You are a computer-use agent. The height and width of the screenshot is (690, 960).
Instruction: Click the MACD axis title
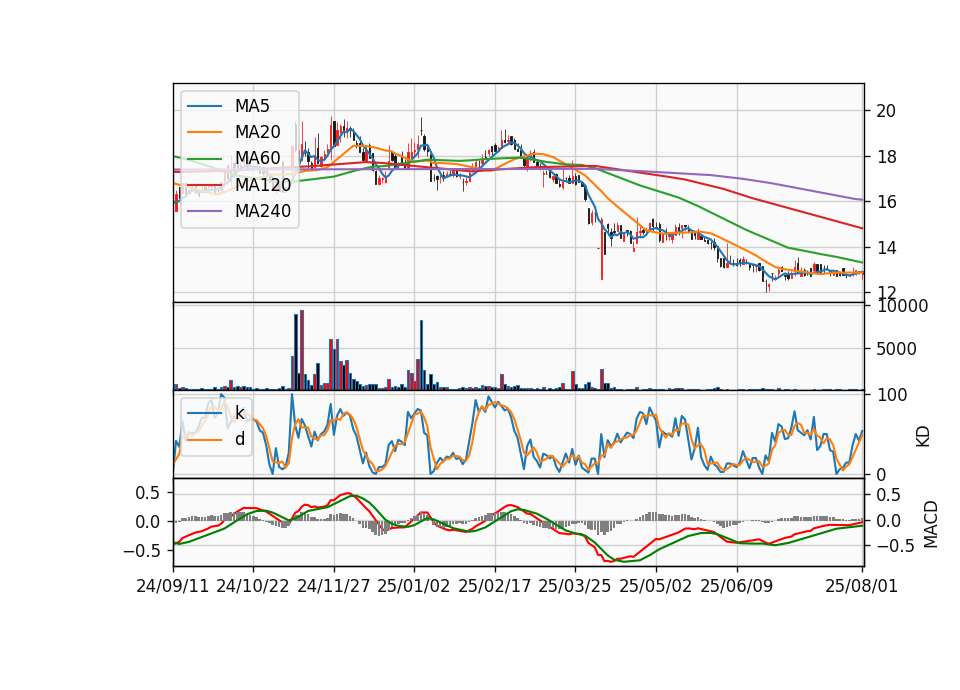pyautogui.click(x=931, y=524)
